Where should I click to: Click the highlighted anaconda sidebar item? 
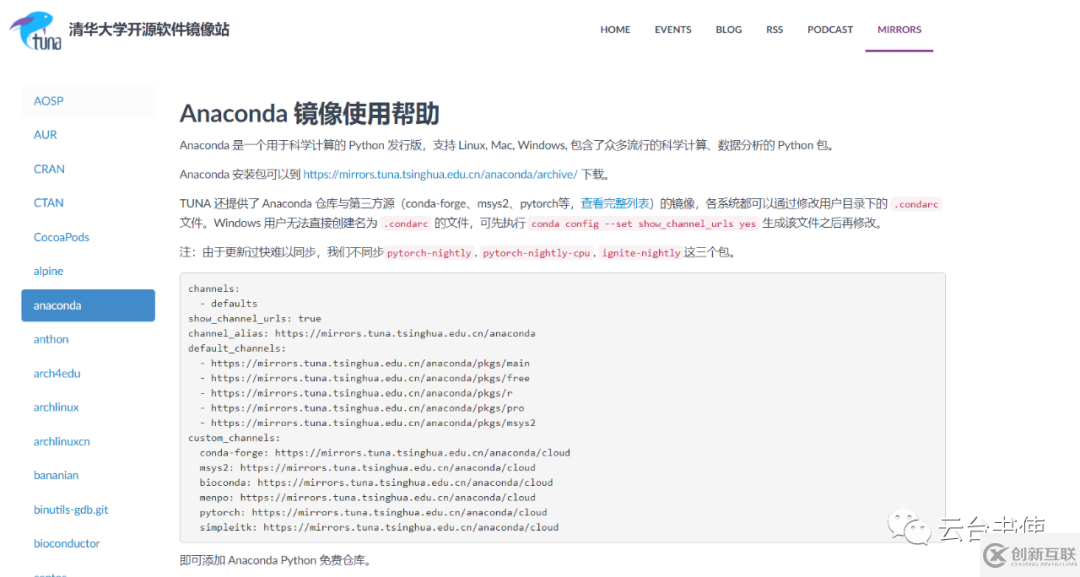[x=88, y=305]
